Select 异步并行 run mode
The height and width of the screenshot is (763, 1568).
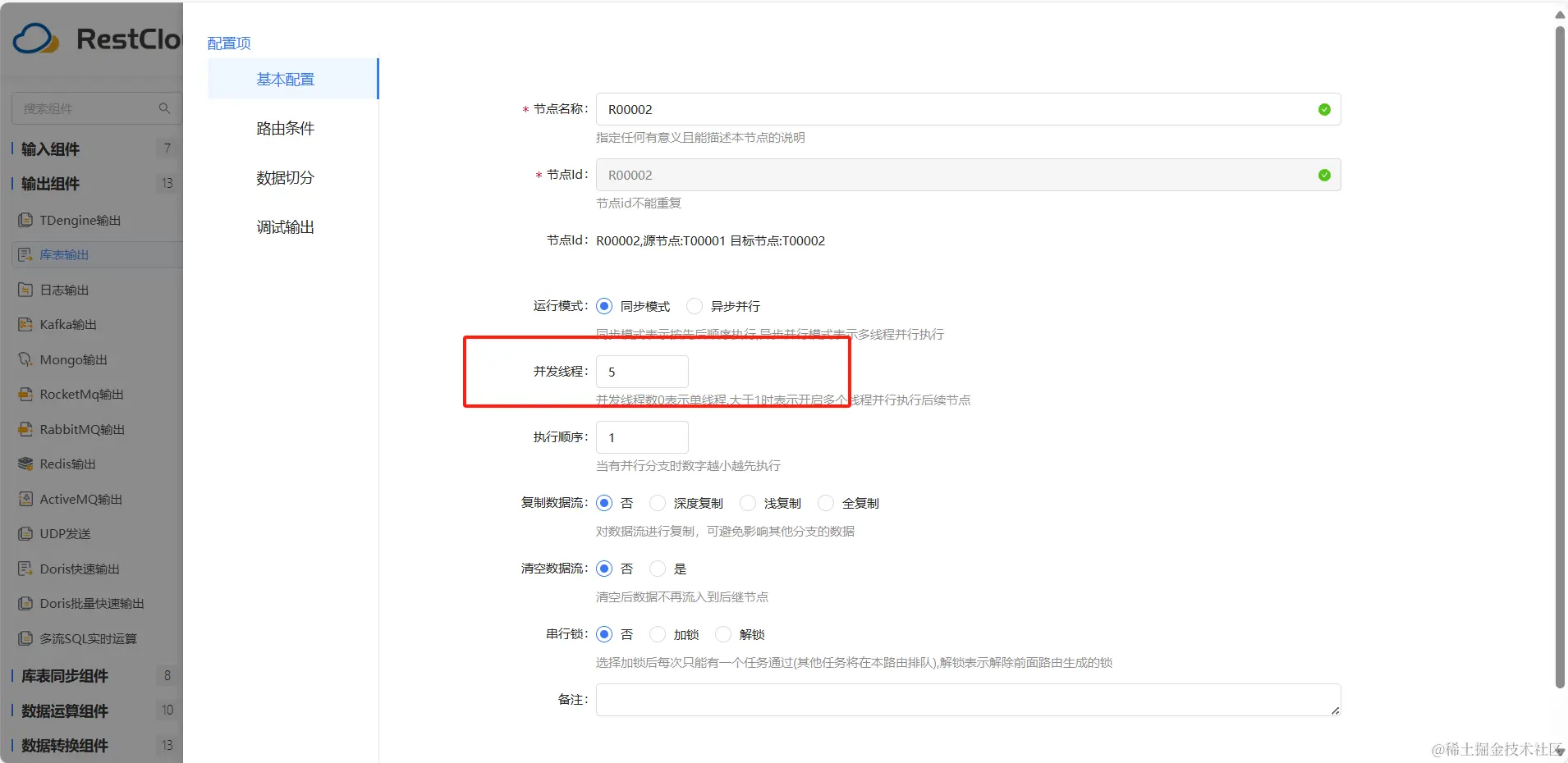click(x=695, y=306)
